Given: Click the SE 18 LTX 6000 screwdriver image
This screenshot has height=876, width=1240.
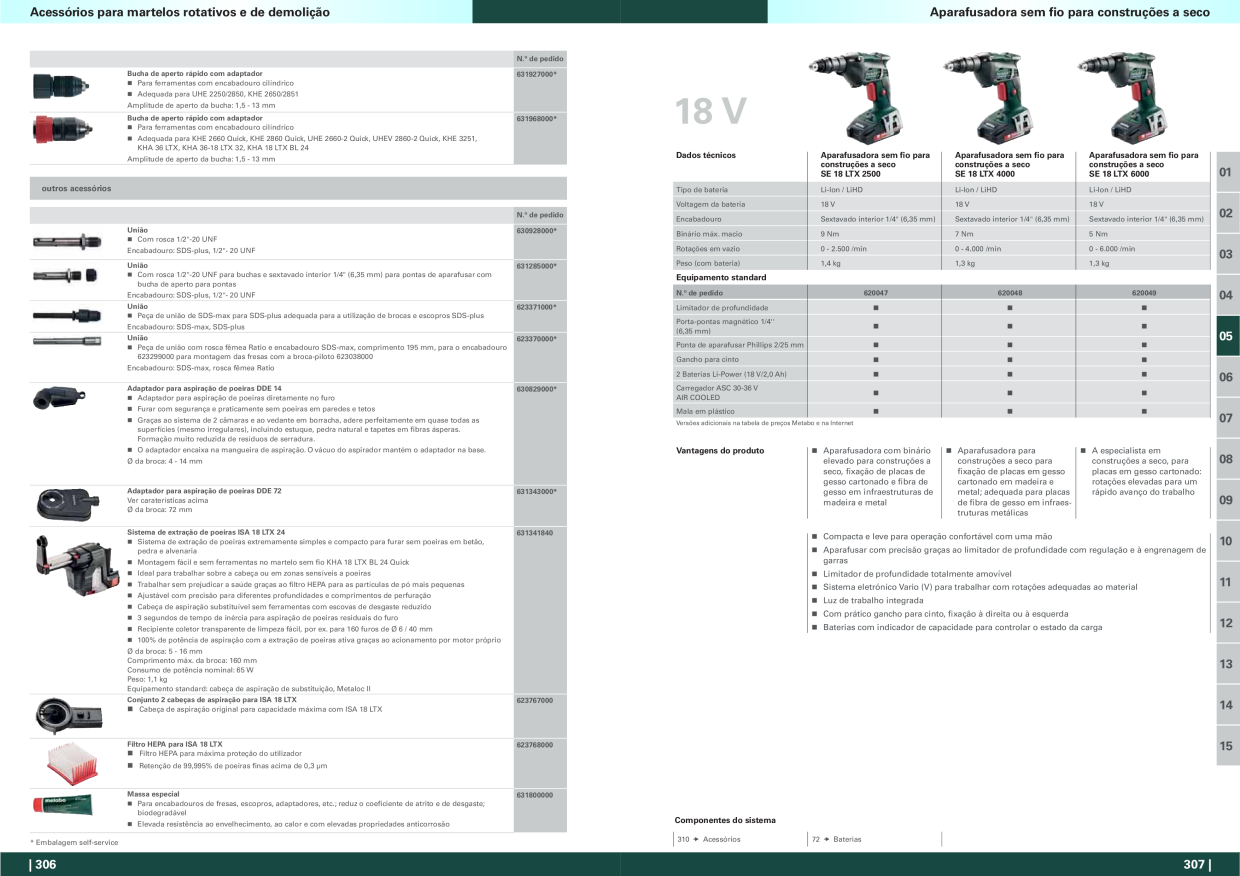Looking at the screenshot, I should click(x=1122, y=96).
